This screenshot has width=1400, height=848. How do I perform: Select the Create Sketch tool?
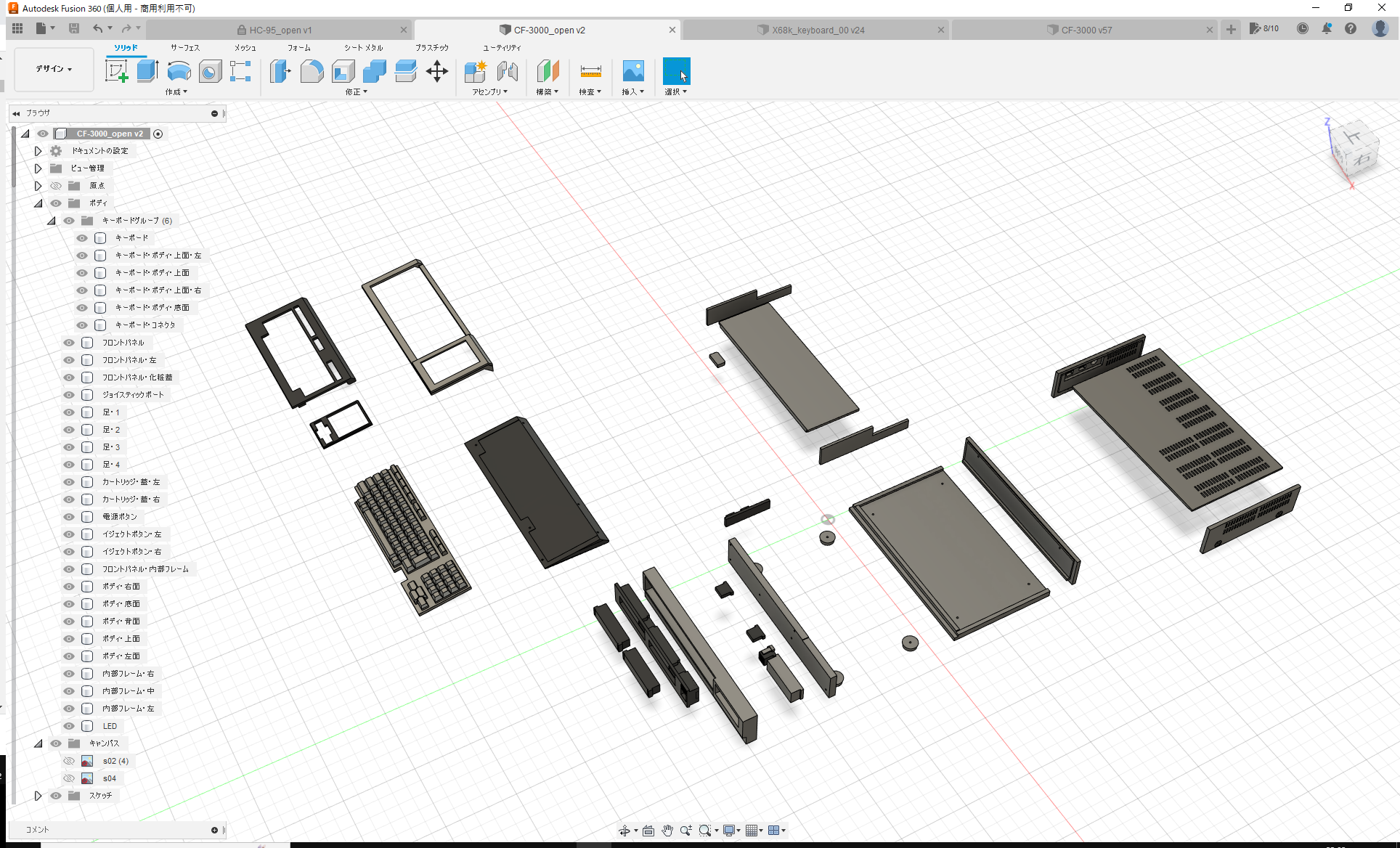point(116,71)
